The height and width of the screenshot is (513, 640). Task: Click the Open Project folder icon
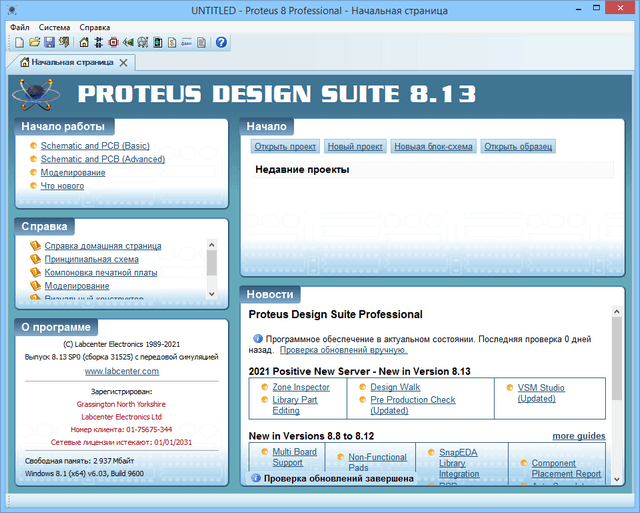[34, 42]
